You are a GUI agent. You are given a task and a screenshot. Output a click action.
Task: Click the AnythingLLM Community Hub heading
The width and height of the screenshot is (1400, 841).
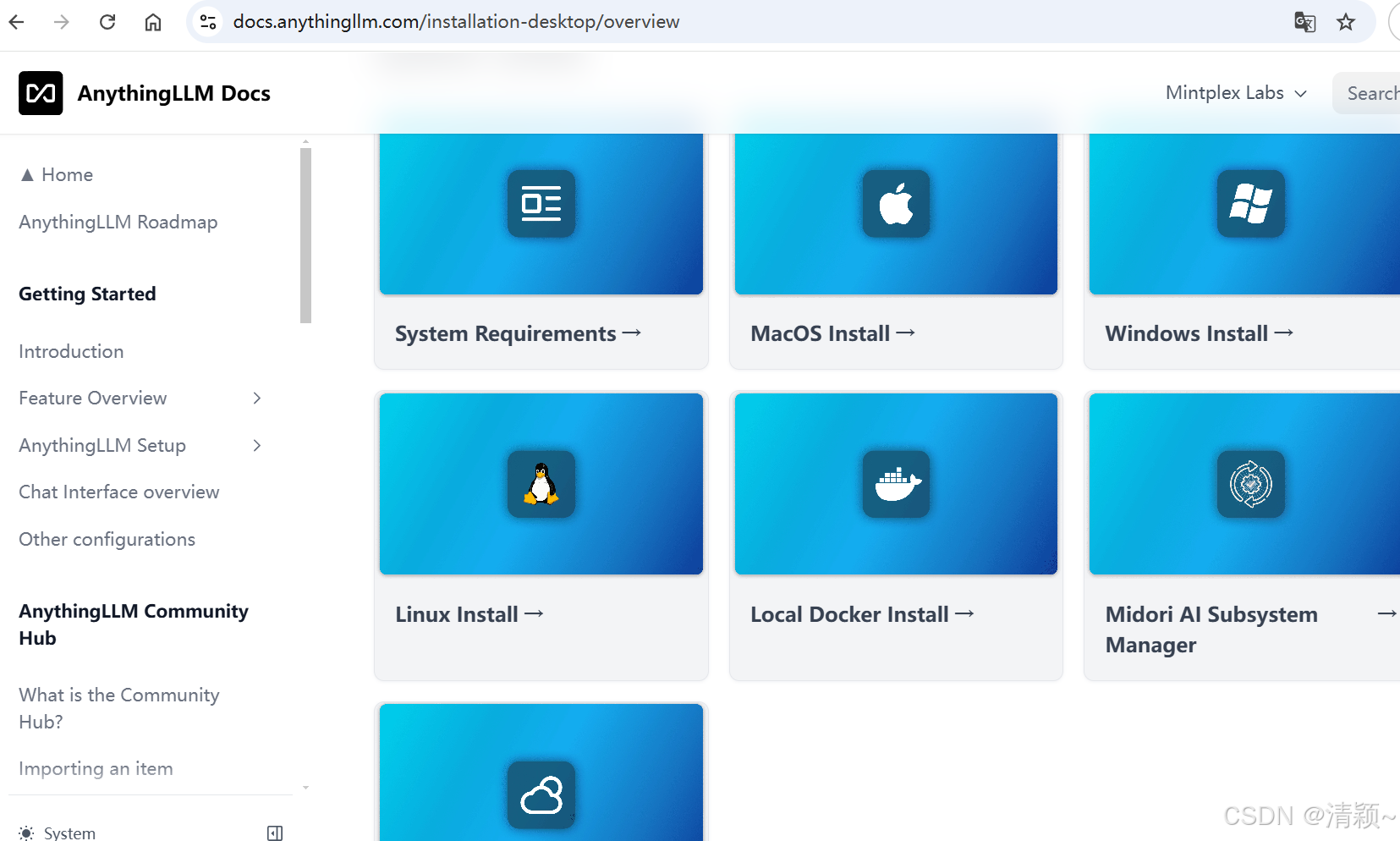134,625
